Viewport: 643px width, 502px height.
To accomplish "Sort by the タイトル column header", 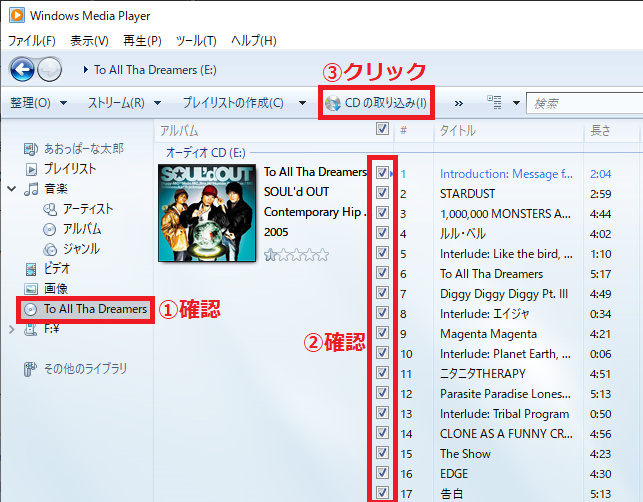I will [x=508, y=131].
